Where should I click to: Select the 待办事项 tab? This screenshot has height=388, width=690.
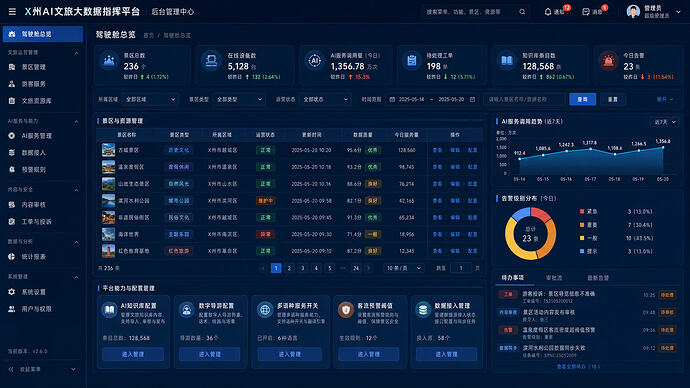tap(513, 278)
